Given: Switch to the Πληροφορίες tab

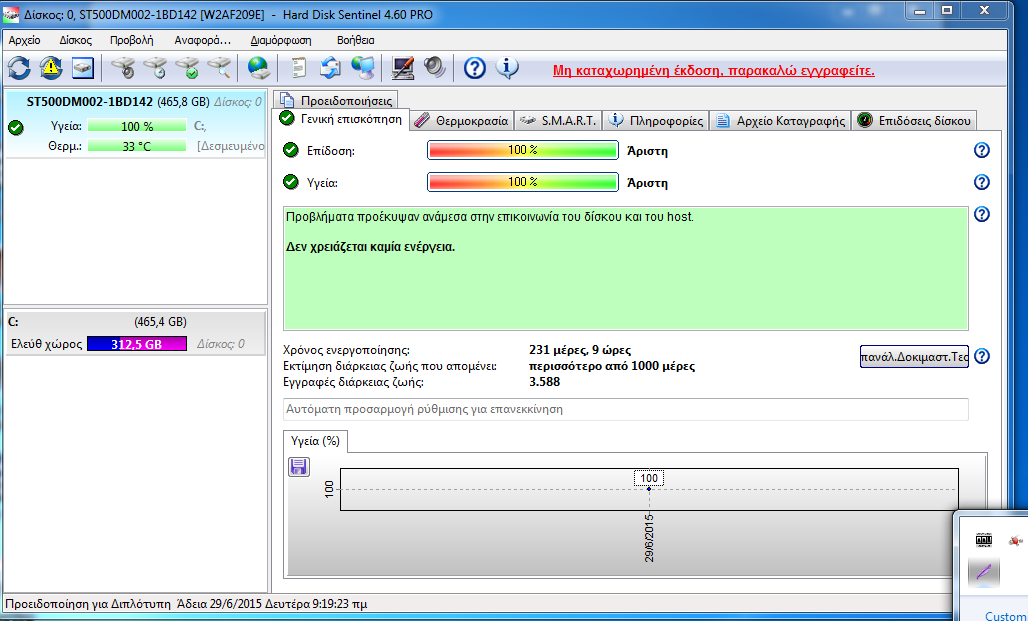Looking at the screenshot, I should 656,121.
